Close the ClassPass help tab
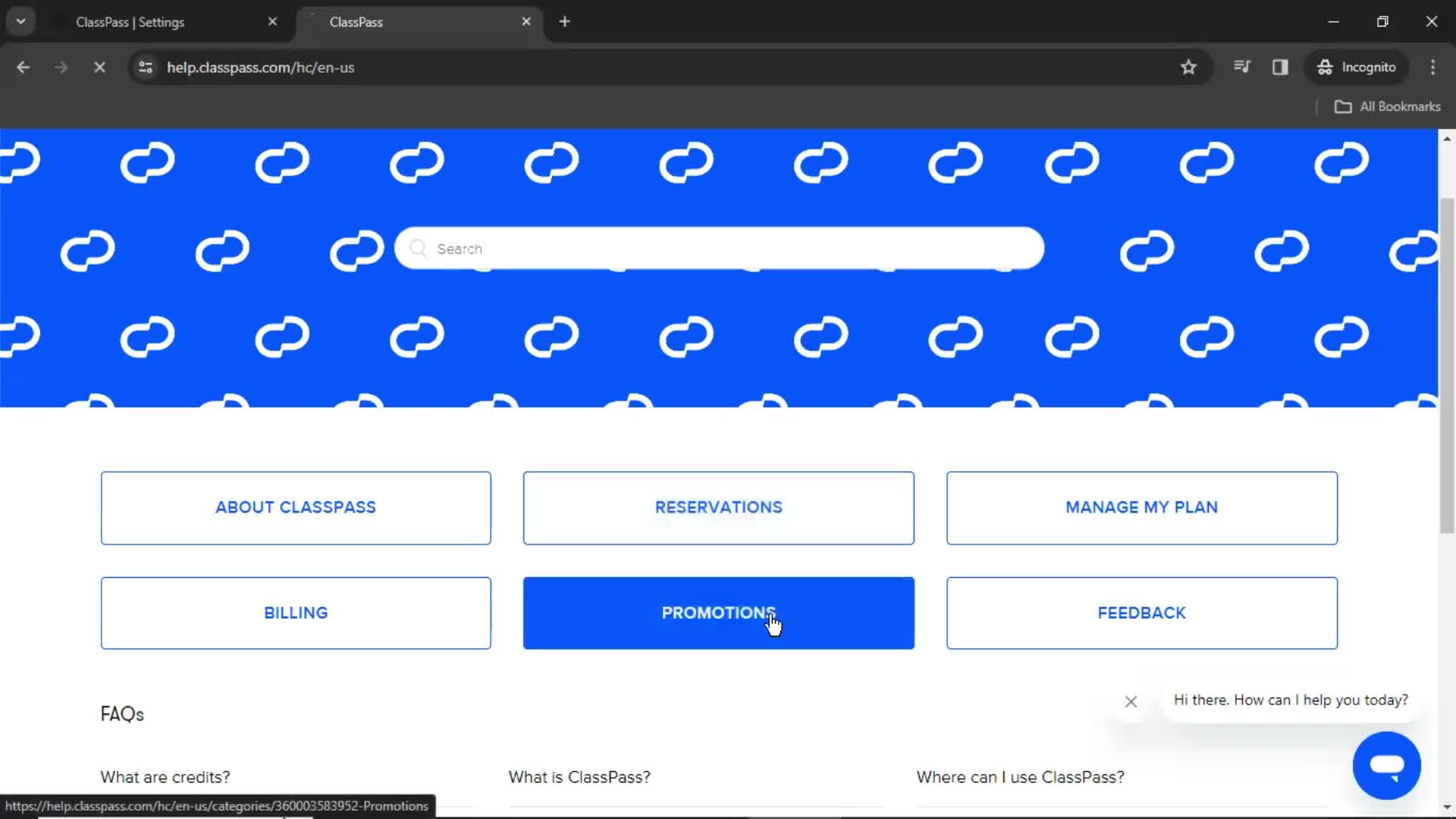 pyautogui.click(x=526, y=22)
